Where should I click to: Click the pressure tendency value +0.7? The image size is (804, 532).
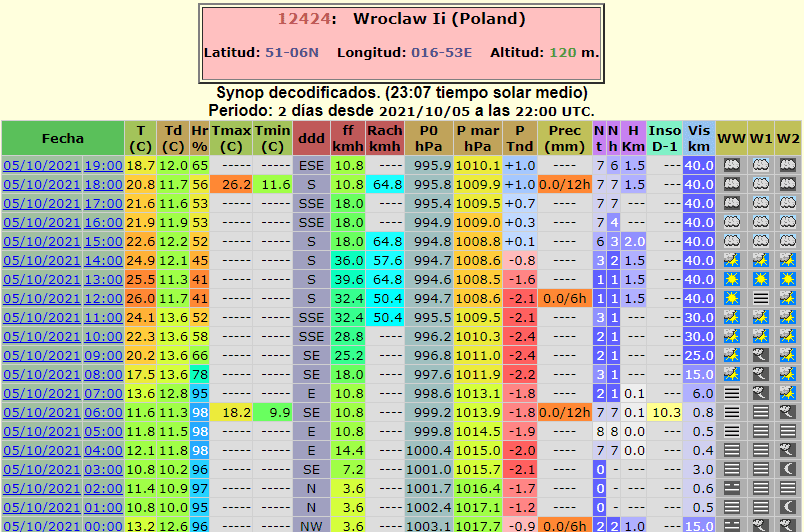click(x=520, y=203)
